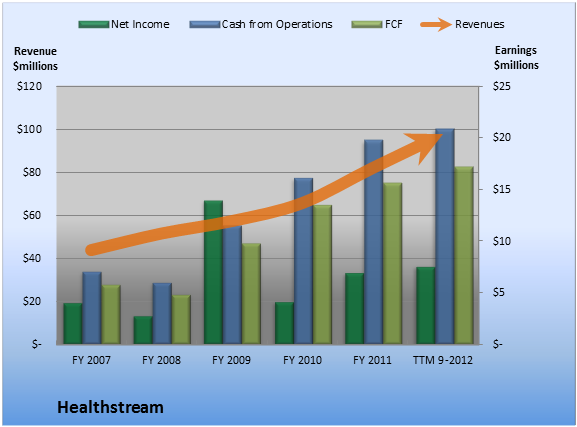This screenshot has height=427, width=577.
Task: Click the FY 2009 Net Income bar
Action: (x=213, y=272)
